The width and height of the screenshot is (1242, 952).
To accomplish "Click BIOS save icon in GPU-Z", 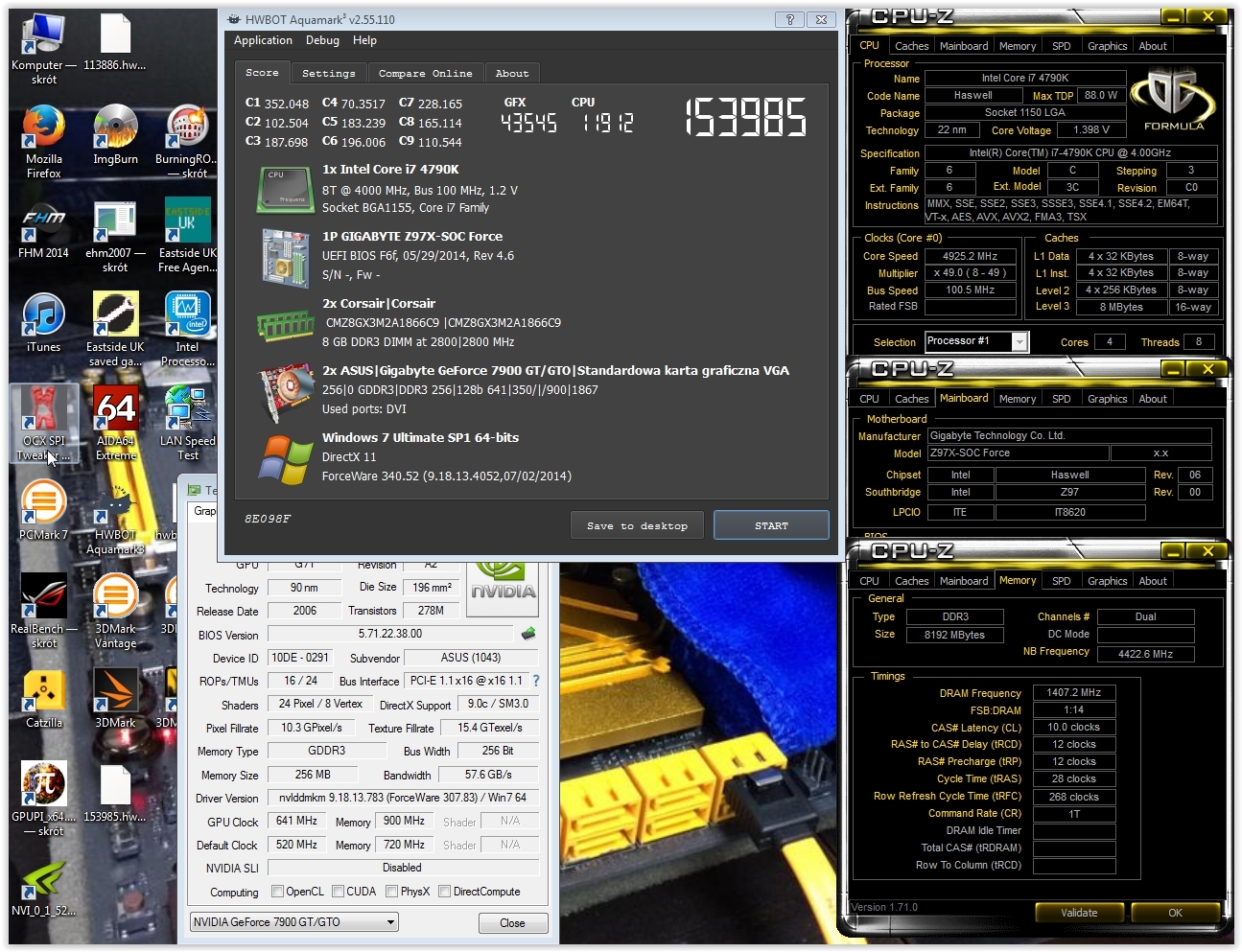I will pyautogui.click(x=527, y=634).
